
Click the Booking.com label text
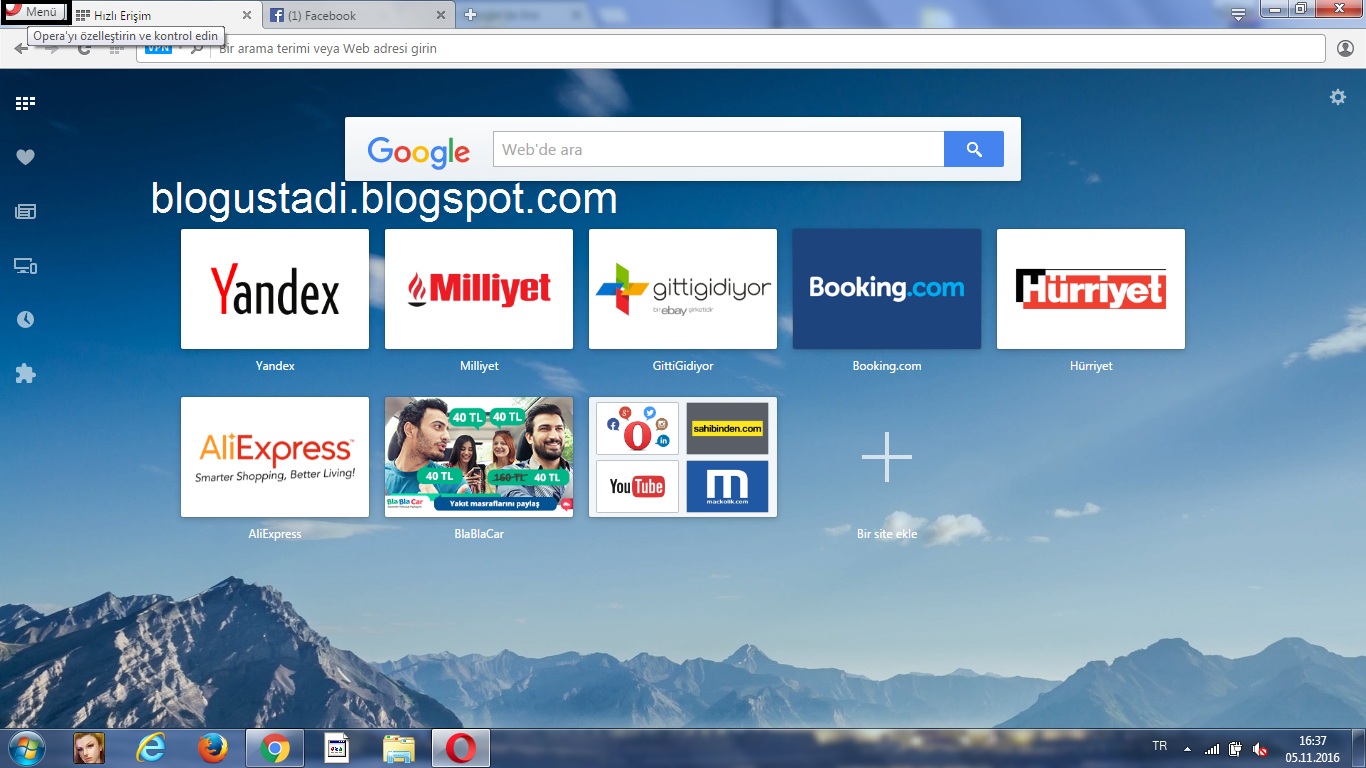887,366
